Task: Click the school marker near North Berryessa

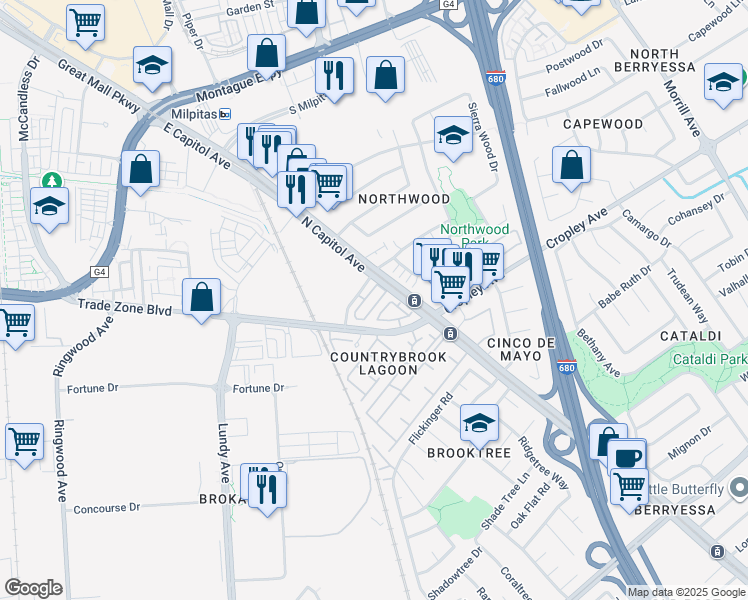Action: 723,82
